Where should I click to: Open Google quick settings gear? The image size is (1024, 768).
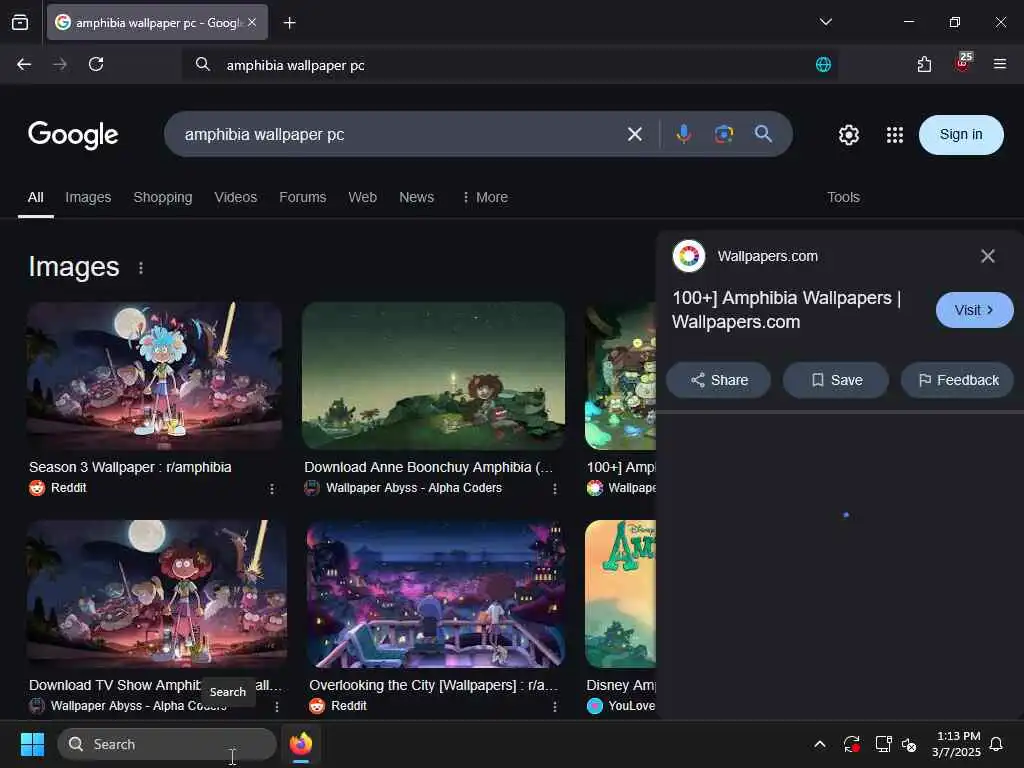tap(848, 135)
